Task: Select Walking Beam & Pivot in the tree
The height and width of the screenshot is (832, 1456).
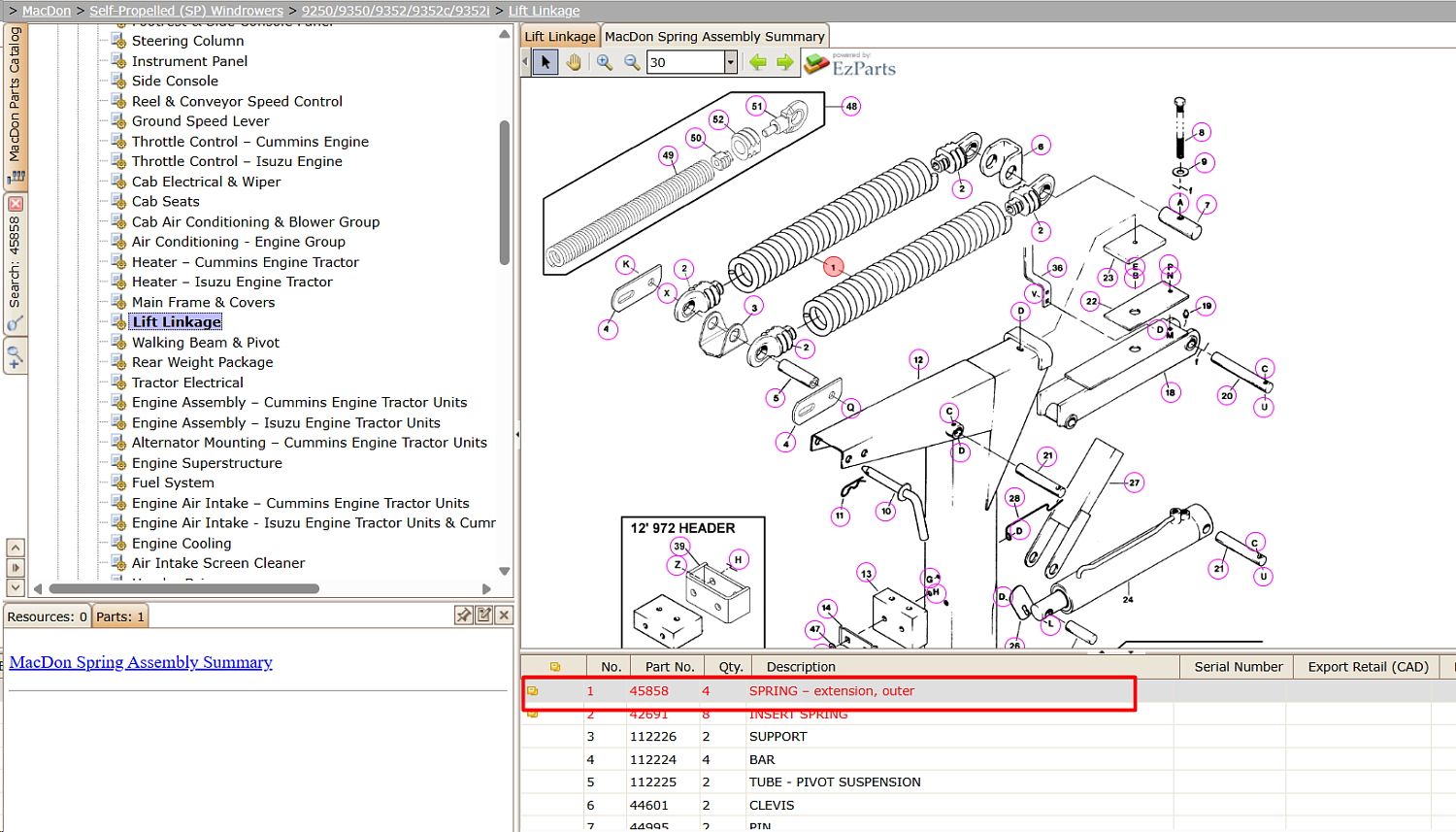Action: (206, 342)
